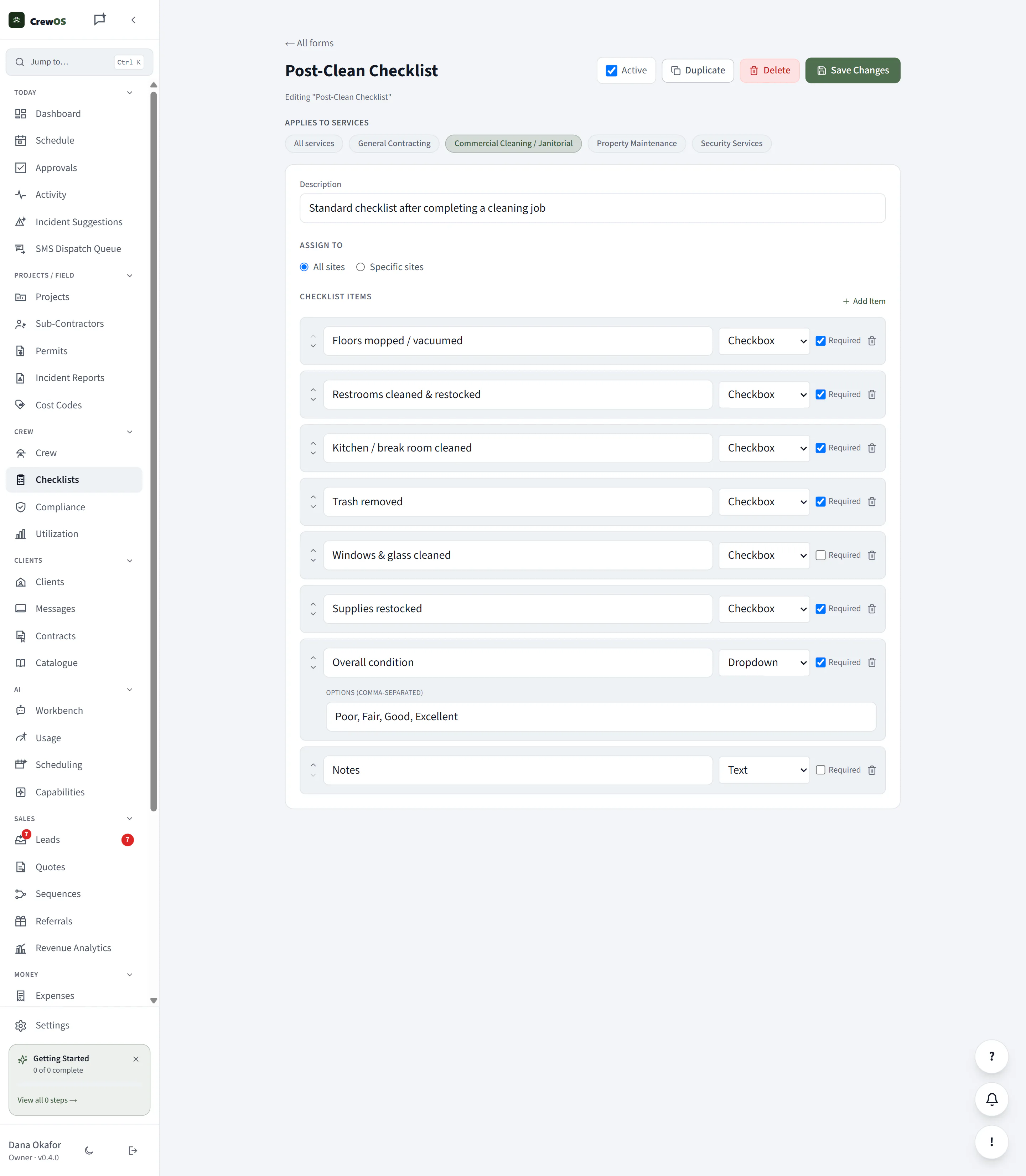Click the Options comma-separated field
This screenshot has width=1026, height=1176.
[601, 717]
